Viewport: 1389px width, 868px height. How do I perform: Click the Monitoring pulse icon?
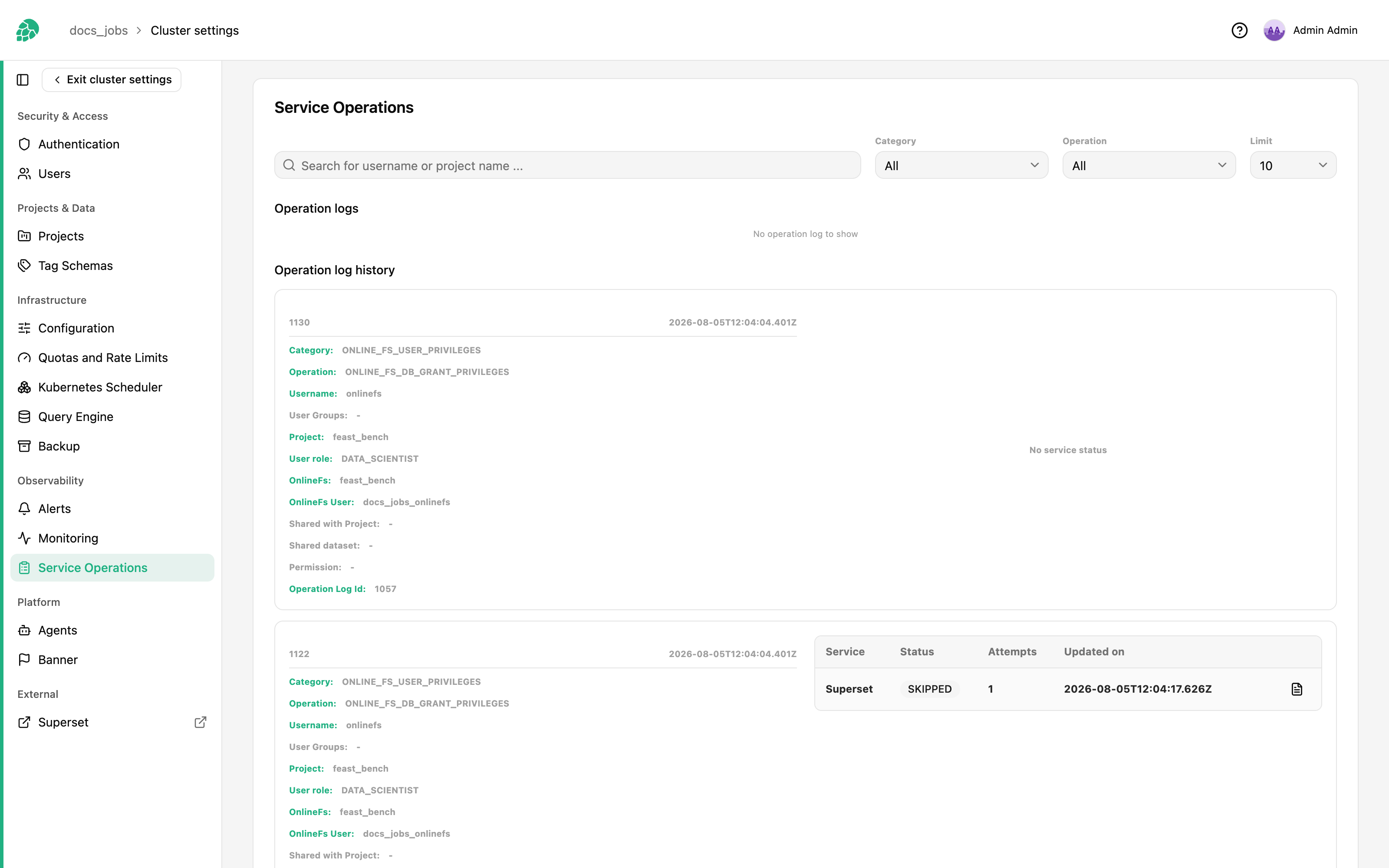click(x=24, y=538)
